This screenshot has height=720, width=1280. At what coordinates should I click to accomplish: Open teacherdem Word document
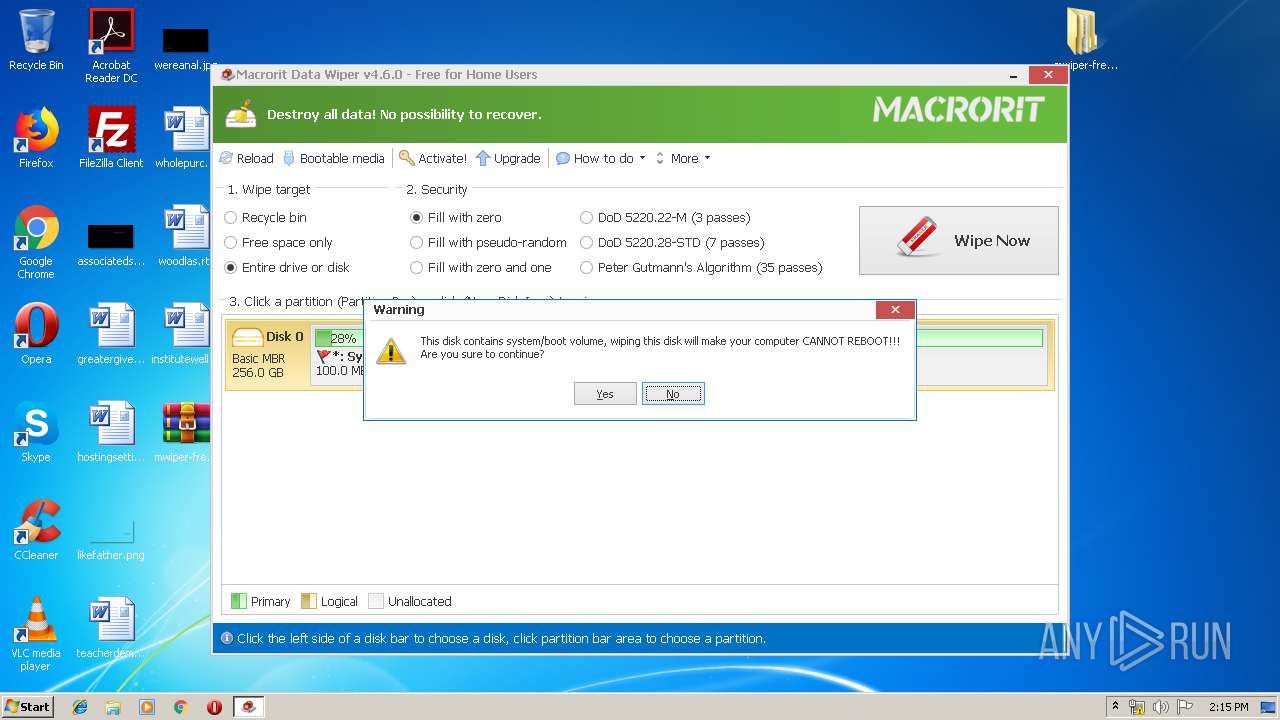[x=111, y=628]
